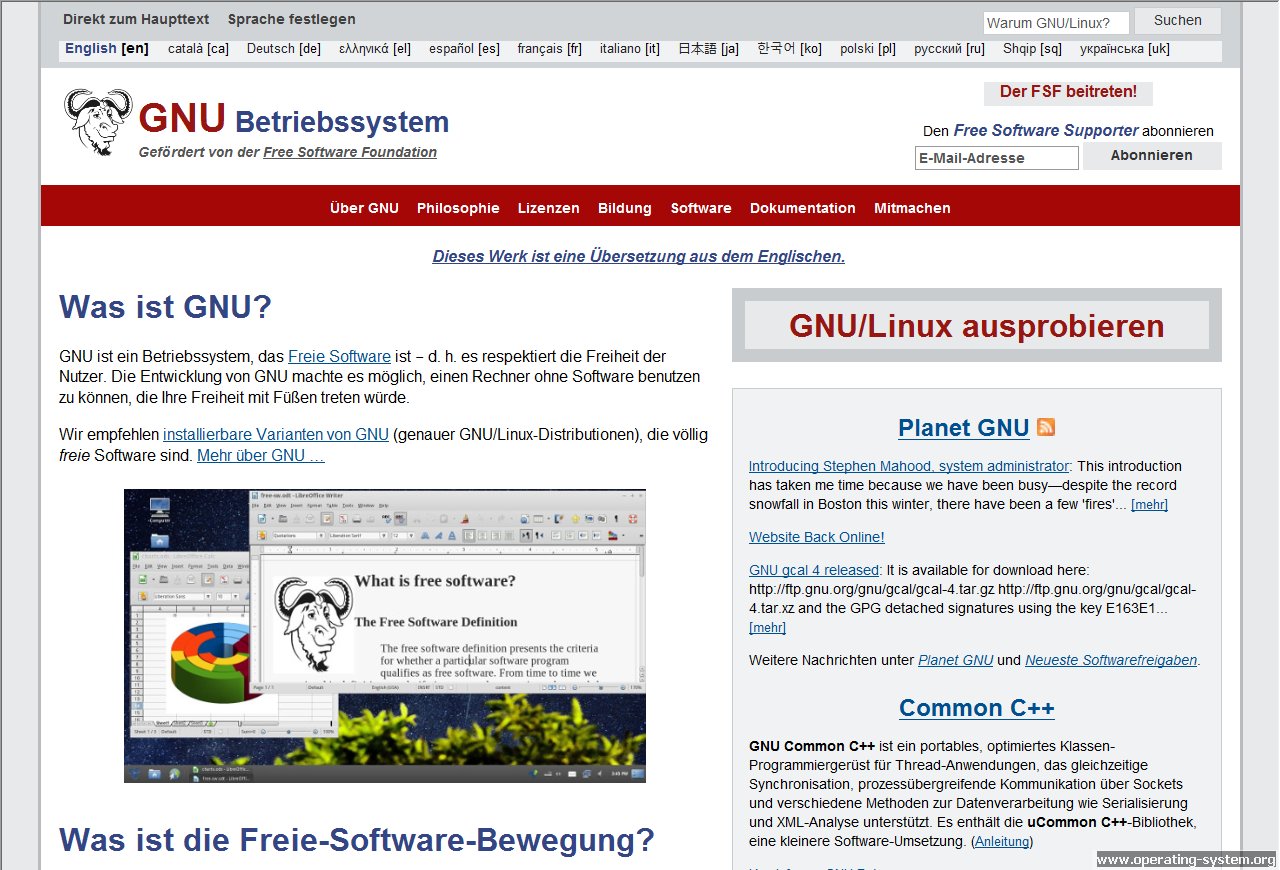The image size is (1280, 870).
Task: Select Deutsch [de] language
Action: [x=284, y=49]
